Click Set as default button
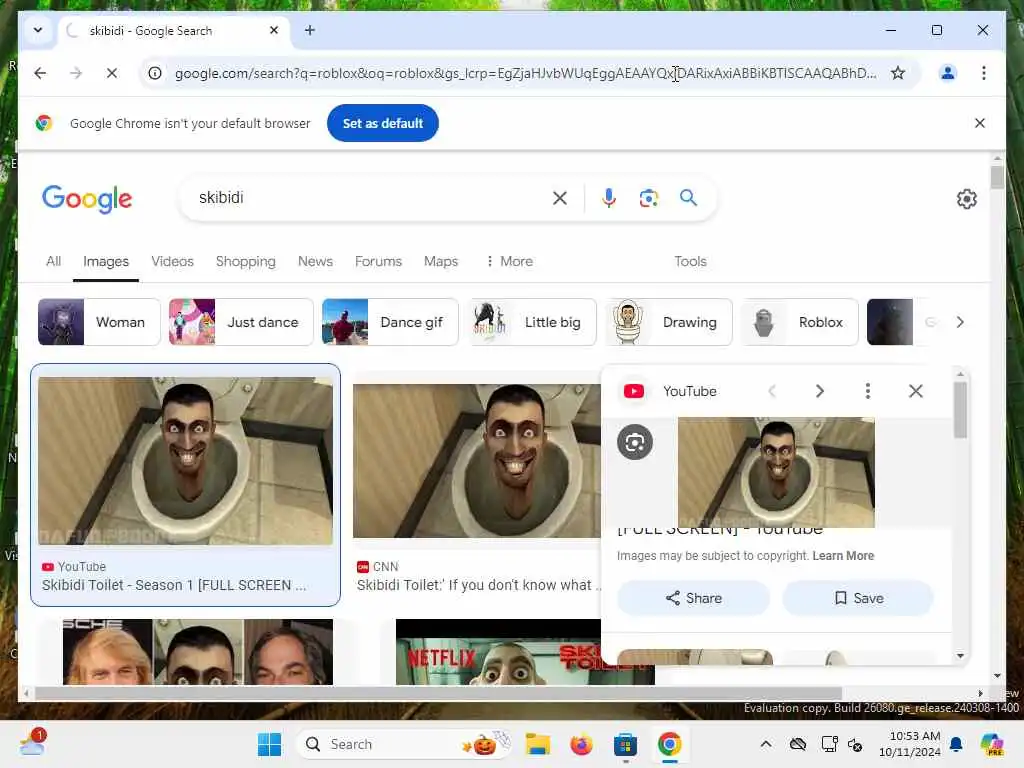1024x768 pixels. (x=383, y=123)
